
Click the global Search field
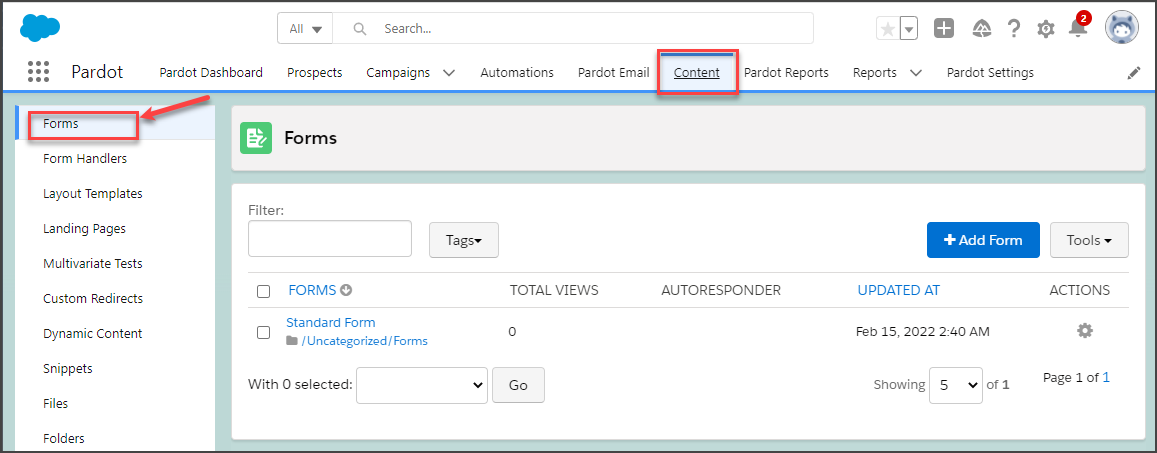[573, 29]
